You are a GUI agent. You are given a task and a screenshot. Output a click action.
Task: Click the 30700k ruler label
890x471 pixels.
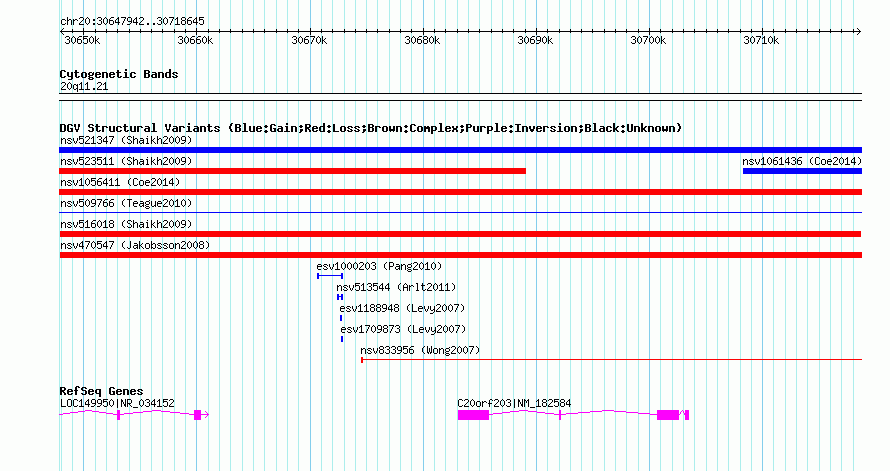click(x=648, y=40)
